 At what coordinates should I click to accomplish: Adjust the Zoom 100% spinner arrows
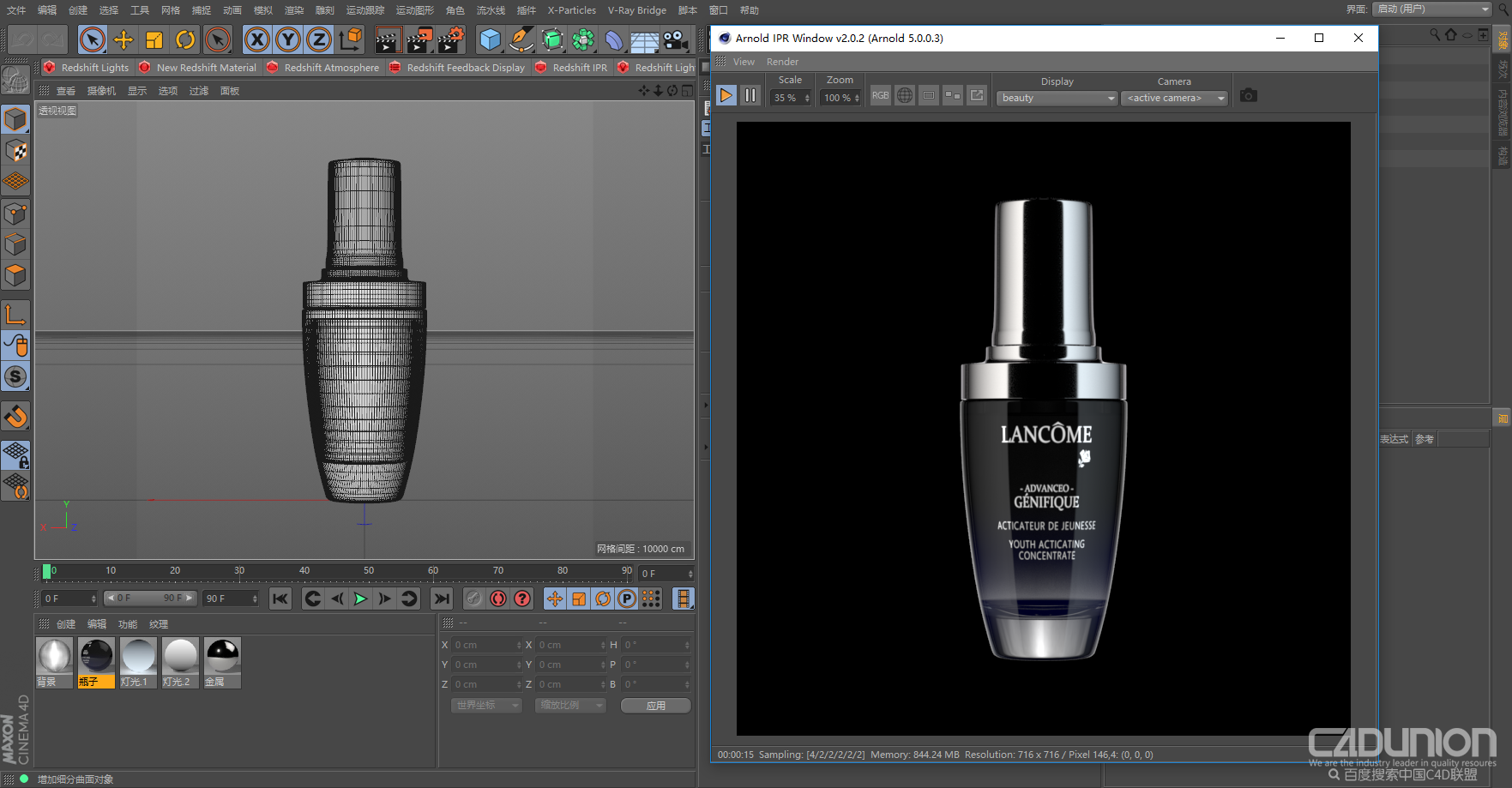coord(857,98)
